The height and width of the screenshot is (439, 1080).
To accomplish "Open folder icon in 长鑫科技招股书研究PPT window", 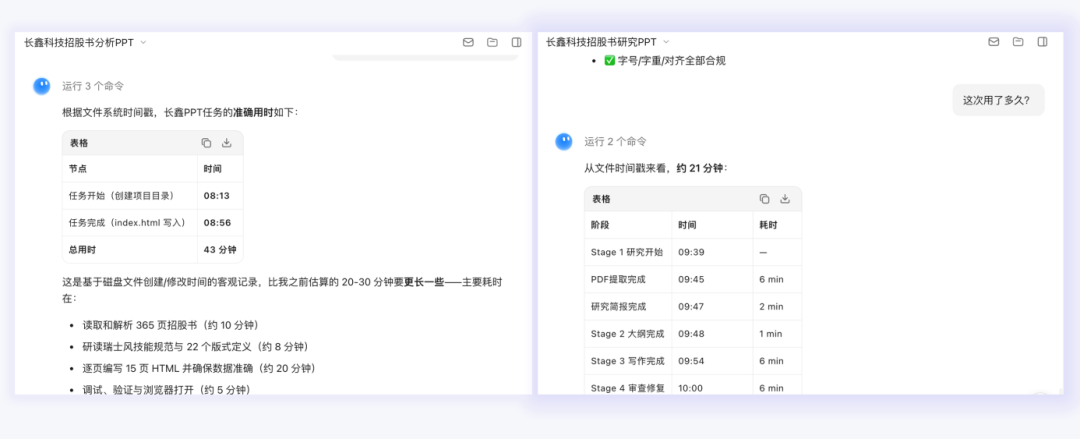I will pos(1018,42).
